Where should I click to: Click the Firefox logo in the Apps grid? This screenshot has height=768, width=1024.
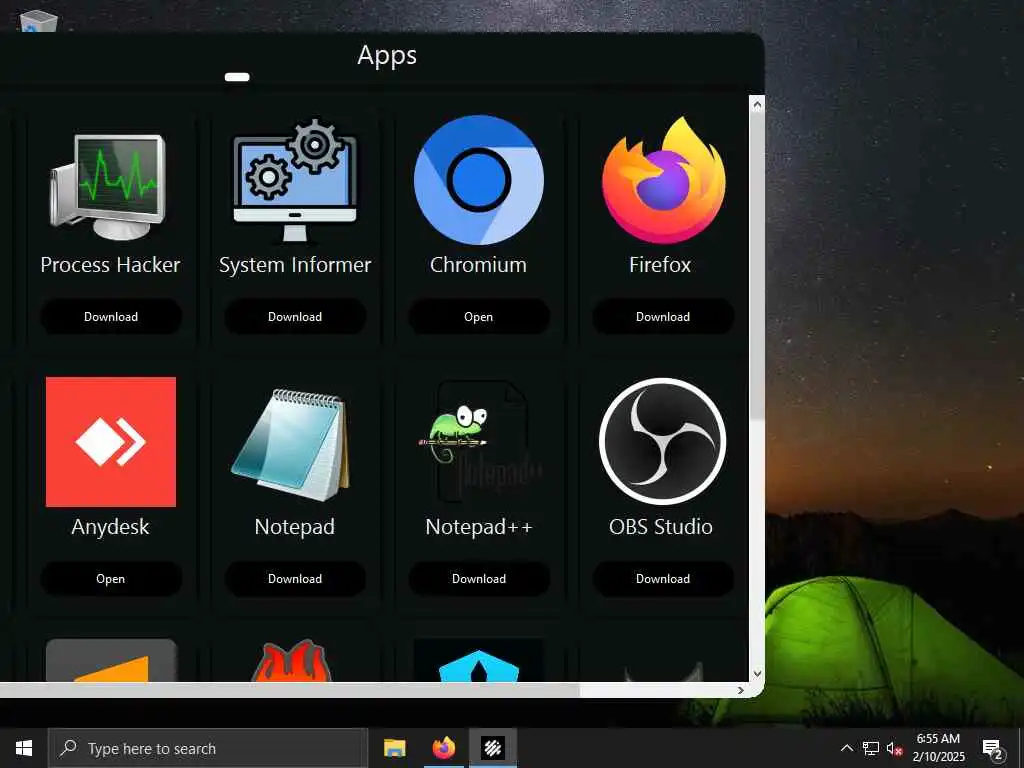[663, 180]
